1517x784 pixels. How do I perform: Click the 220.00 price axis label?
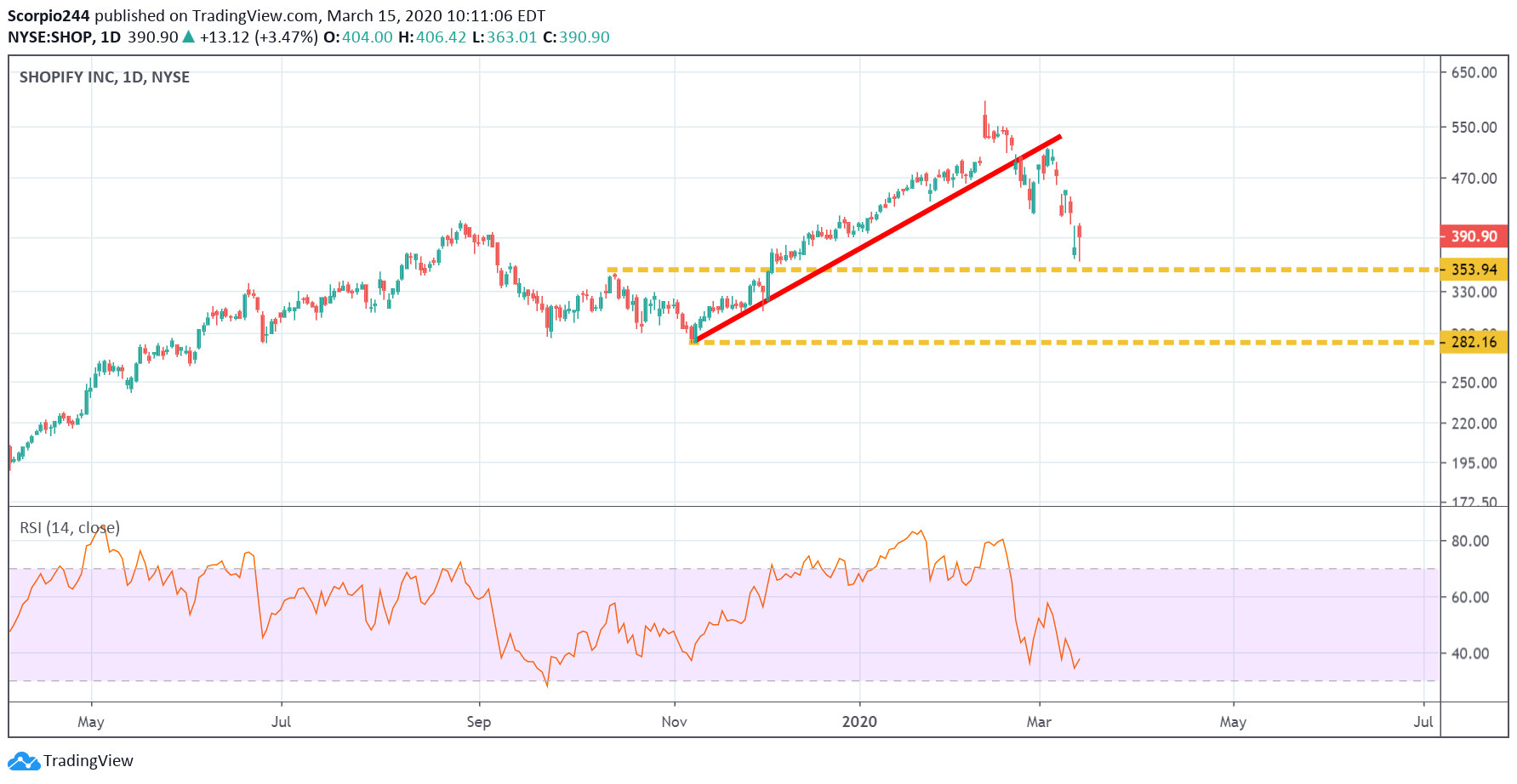click(x=1474, y=423)
